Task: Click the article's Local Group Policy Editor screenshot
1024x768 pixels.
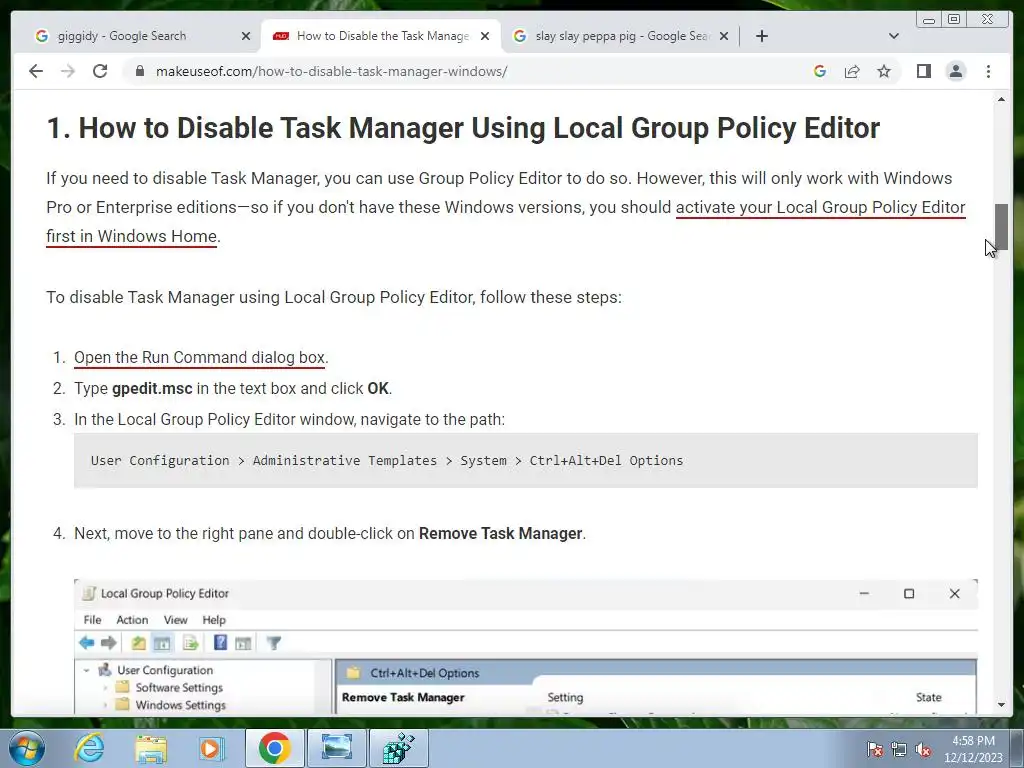Action: (526, 647)
